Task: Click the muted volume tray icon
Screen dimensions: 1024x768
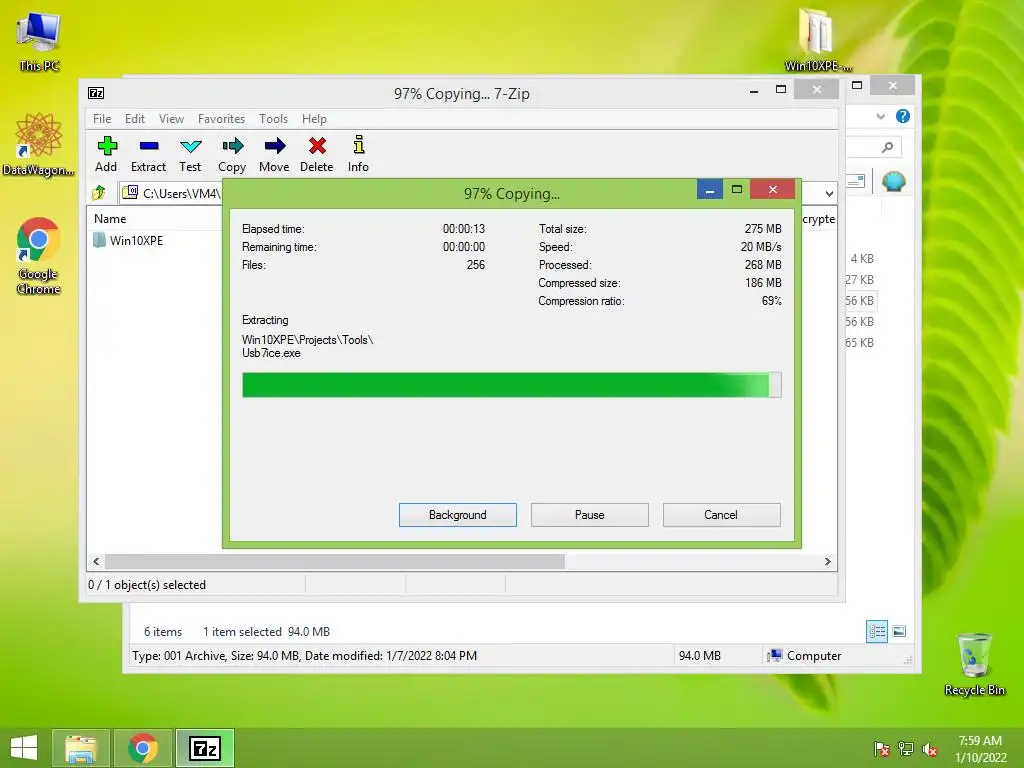Action: (930, 749)
